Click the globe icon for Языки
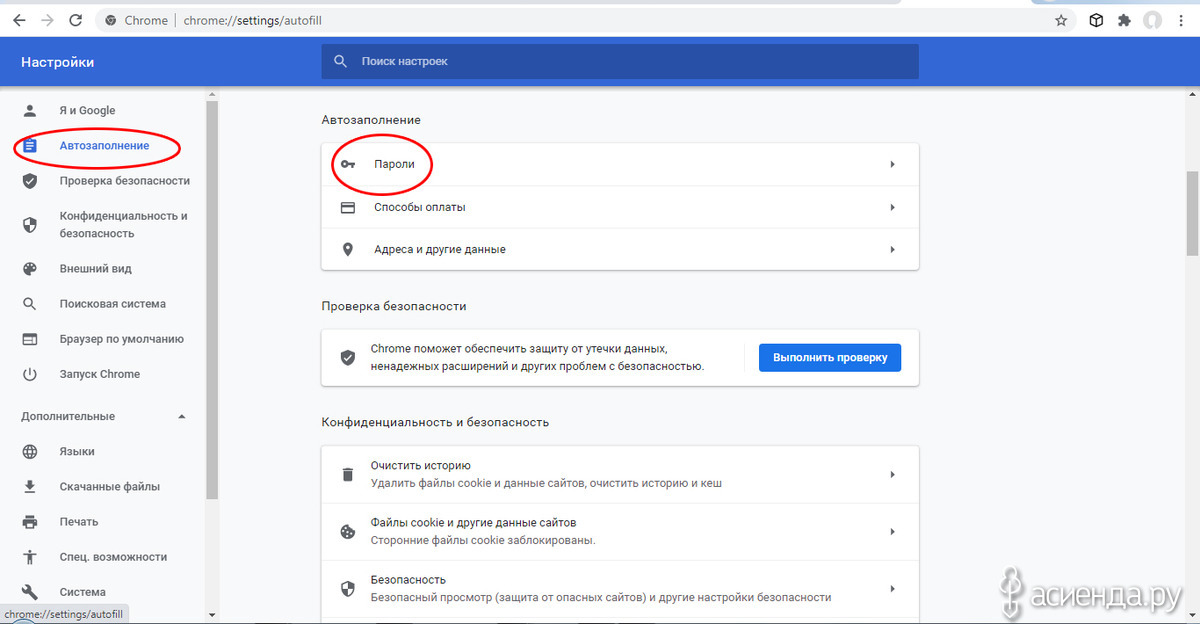The image size is (1200, 624). (x=30, y=452)
